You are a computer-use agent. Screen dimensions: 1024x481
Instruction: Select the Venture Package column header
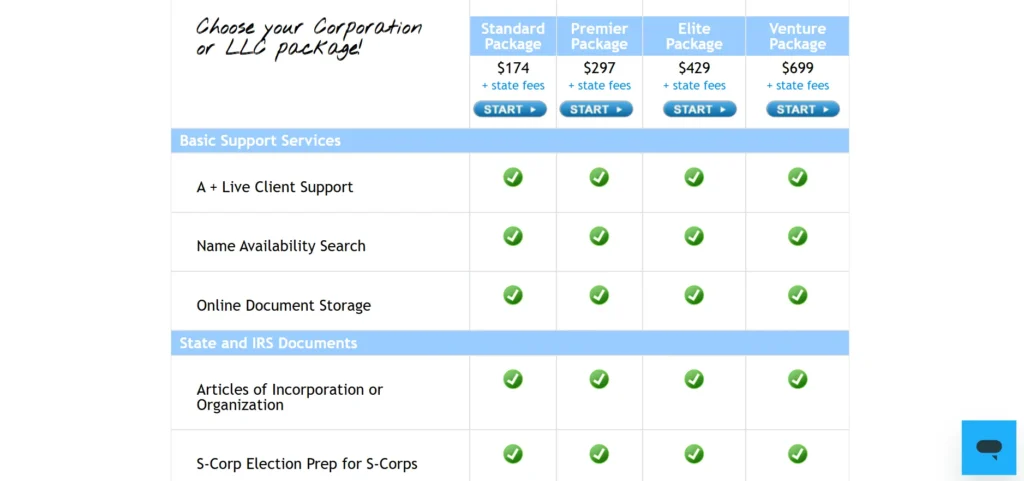tap(797, 36)
